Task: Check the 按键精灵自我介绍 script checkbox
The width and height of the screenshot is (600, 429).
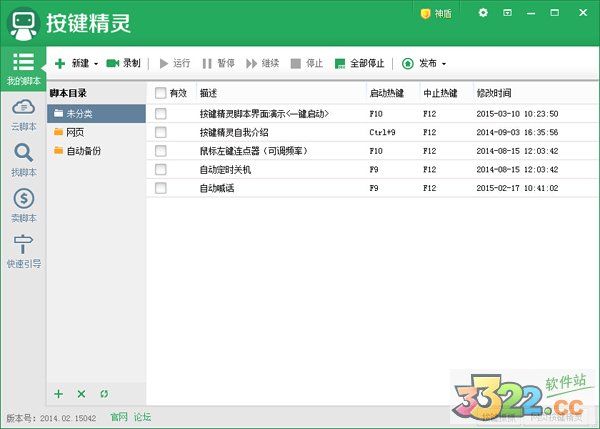Action: coord(161,132)
